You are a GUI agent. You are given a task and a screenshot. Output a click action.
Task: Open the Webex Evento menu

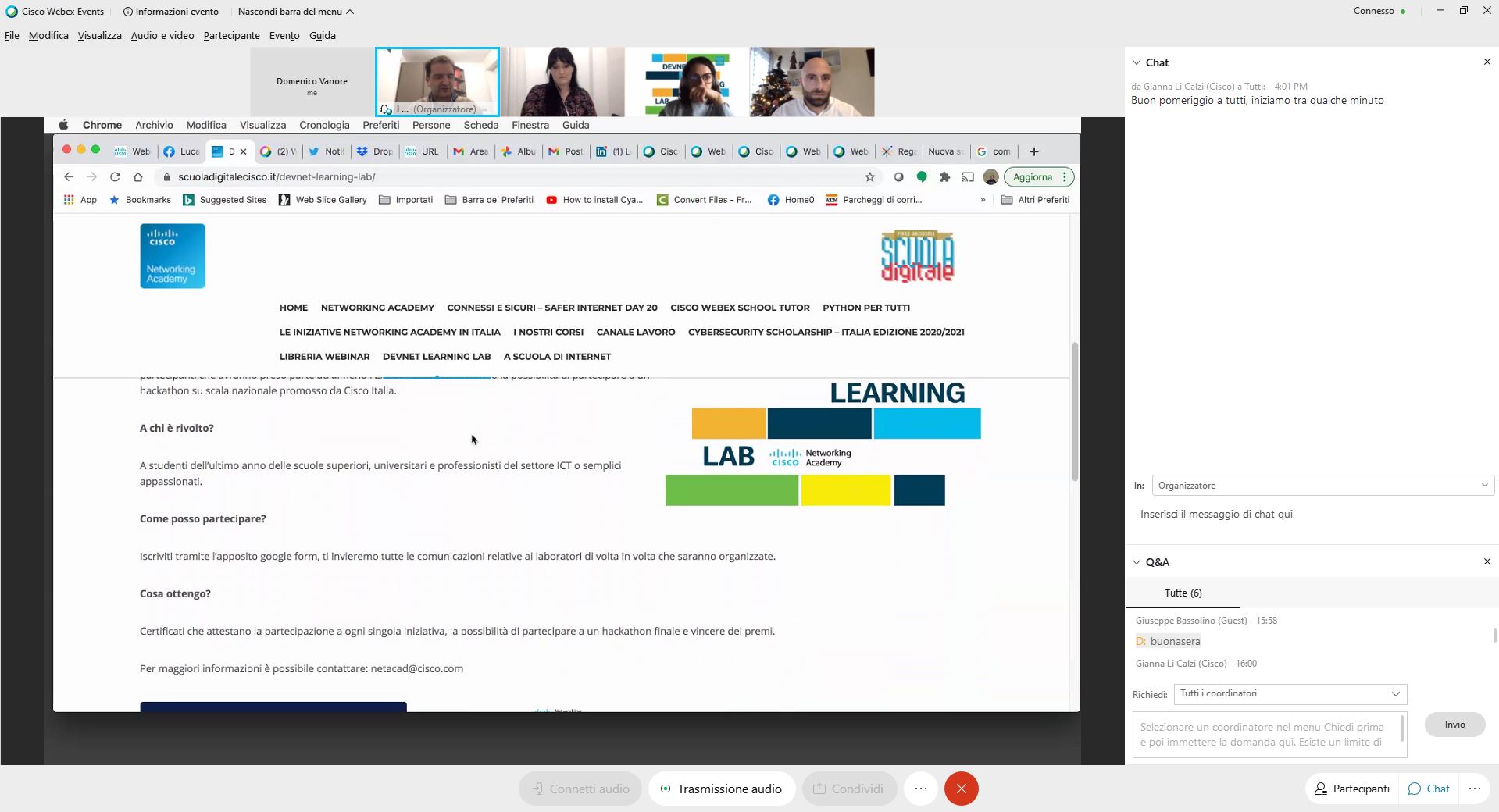click(x=284, y=35)
